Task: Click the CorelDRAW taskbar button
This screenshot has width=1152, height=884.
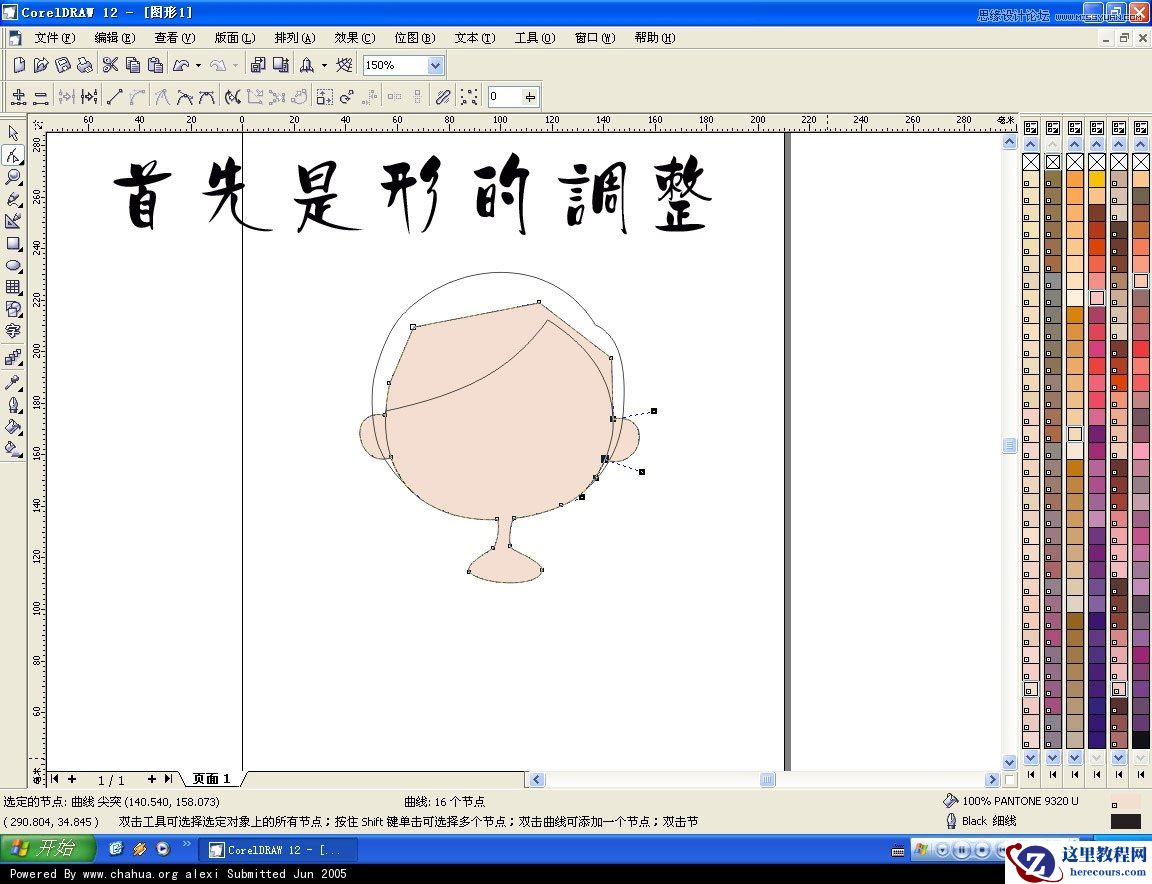Action: pyautogui.click(x=277, y=849)
